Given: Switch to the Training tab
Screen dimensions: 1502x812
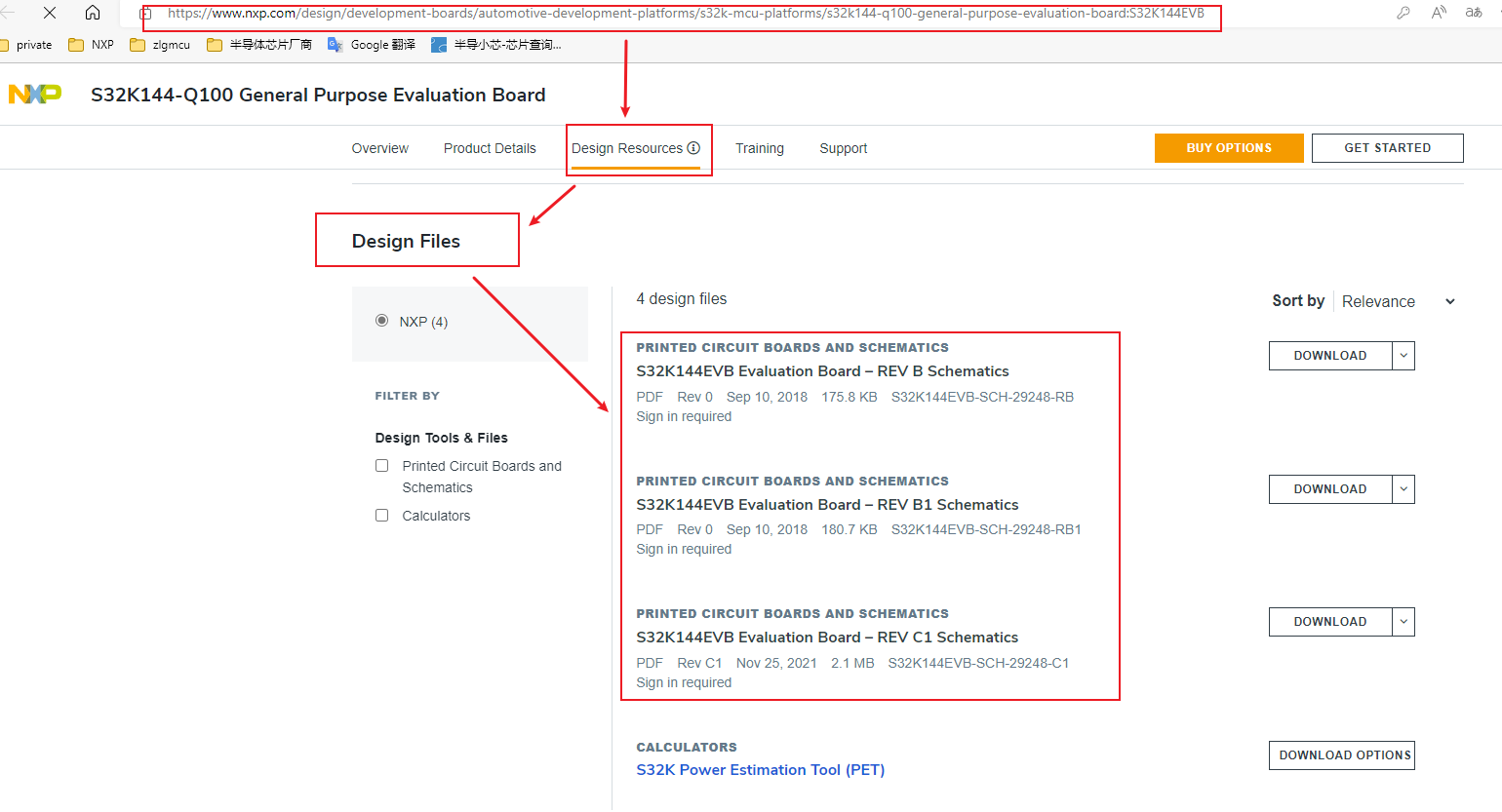Looking at the screenshot, I should click(x=760, y=148).
